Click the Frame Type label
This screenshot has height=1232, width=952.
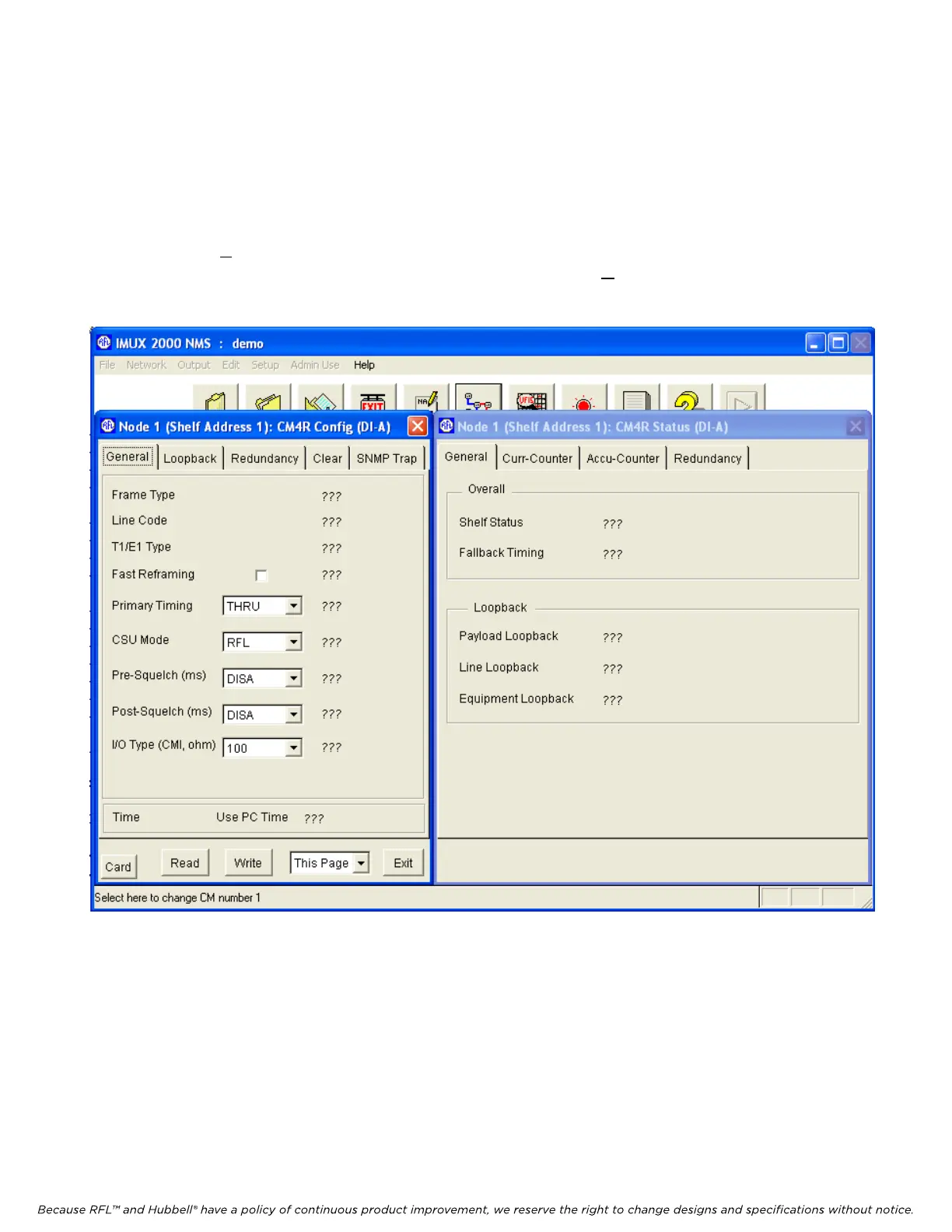(143, 495)
